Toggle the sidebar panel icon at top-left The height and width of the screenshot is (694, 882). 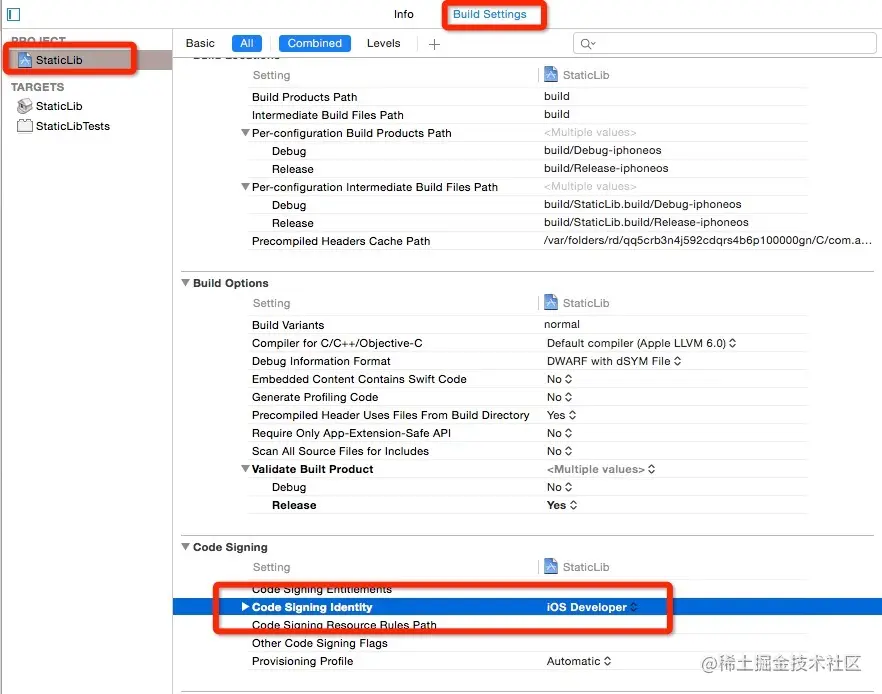14,14
